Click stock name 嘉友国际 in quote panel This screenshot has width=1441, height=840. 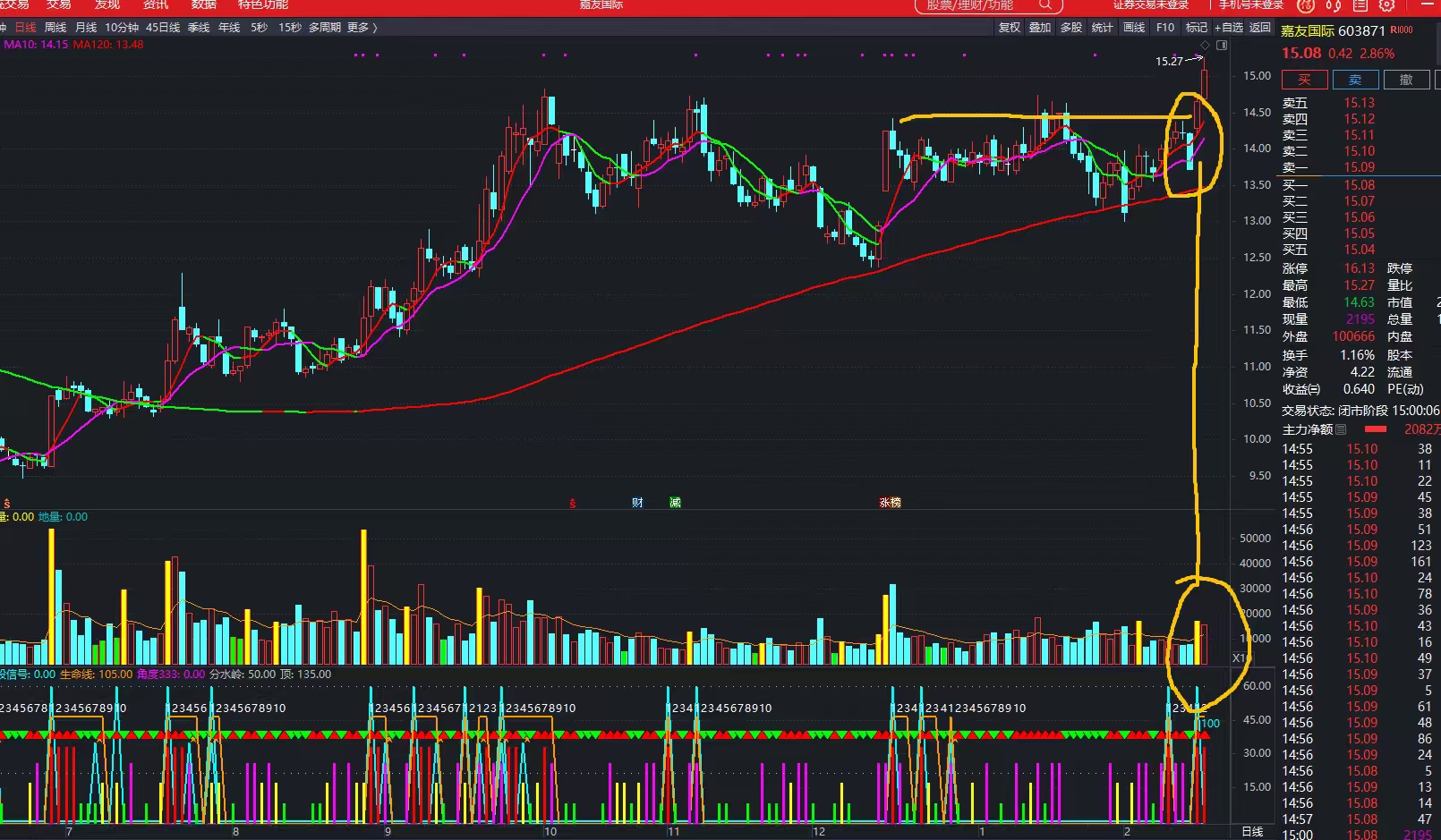(1308, 30)
